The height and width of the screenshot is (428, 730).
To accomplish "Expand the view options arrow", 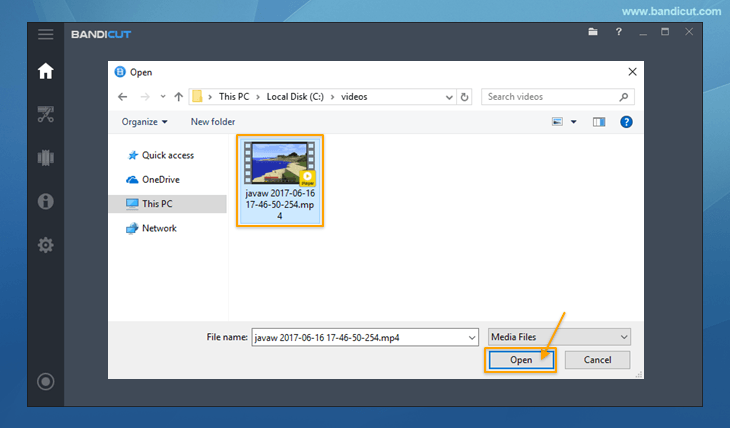I will [574, 122].
